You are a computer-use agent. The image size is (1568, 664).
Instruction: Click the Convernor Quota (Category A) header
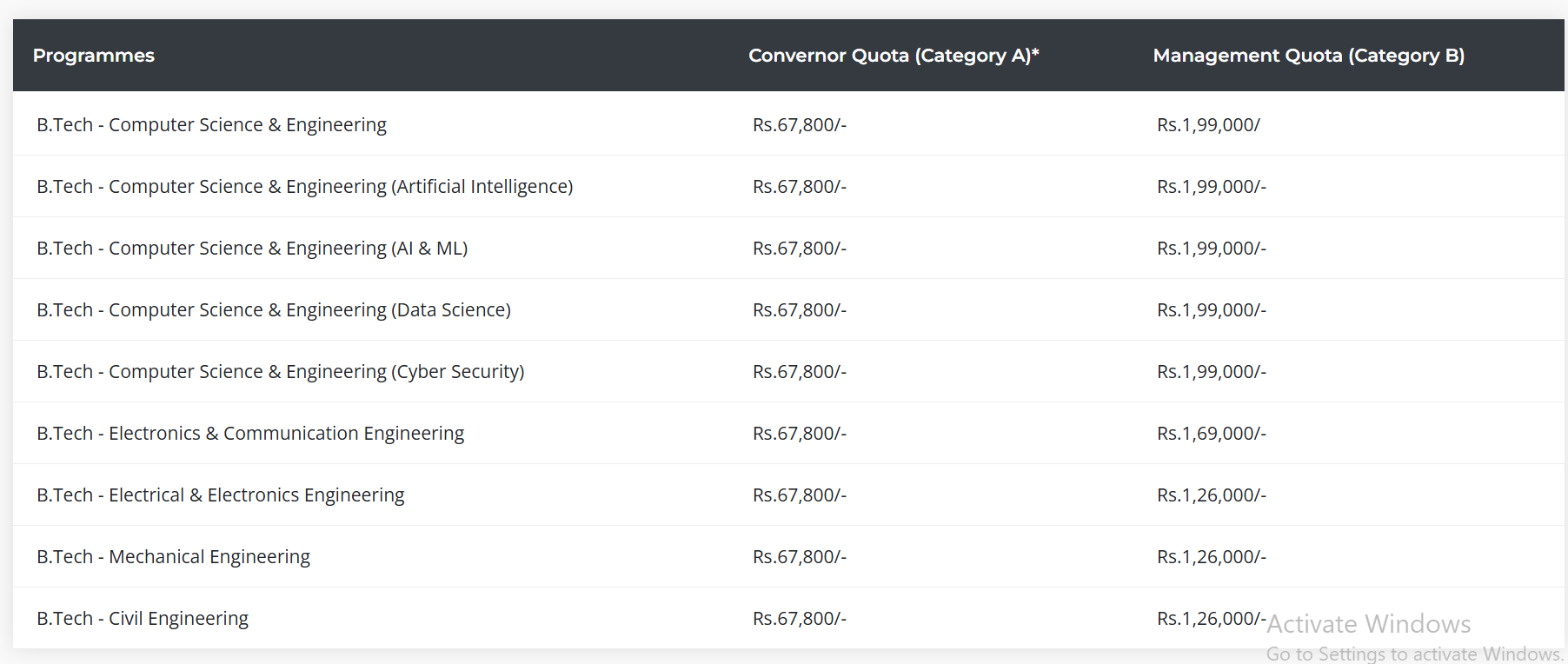(893, 56)
